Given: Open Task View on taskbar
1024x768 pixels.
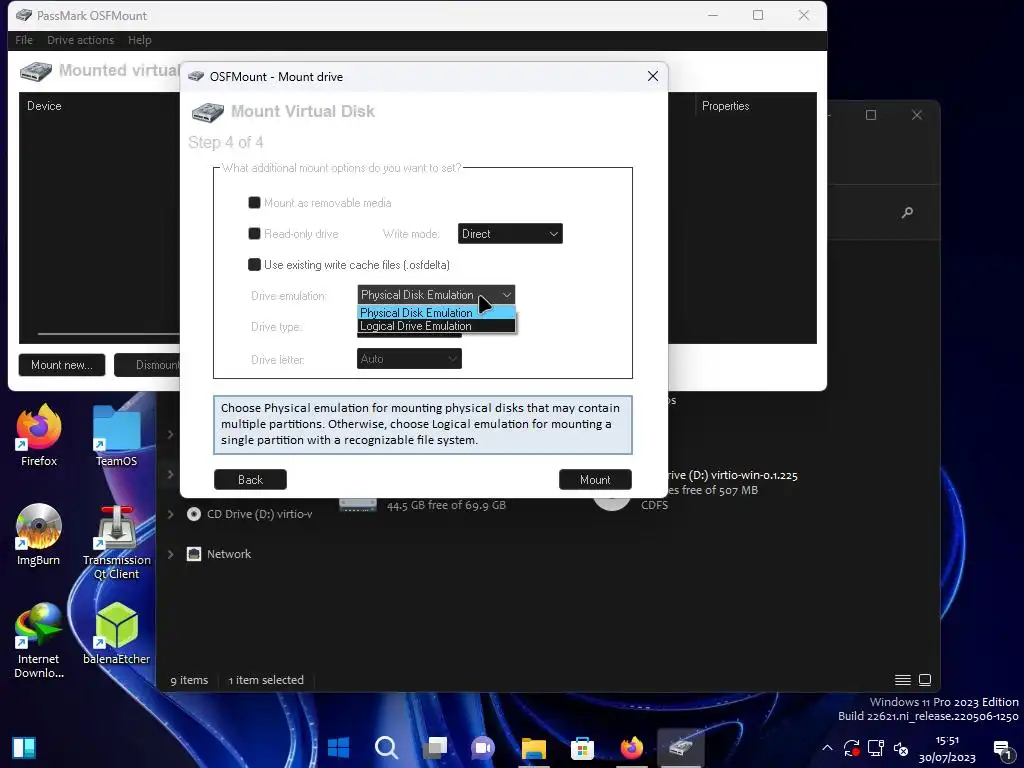Looking at the screenshot, I should [x=435, y=747].
